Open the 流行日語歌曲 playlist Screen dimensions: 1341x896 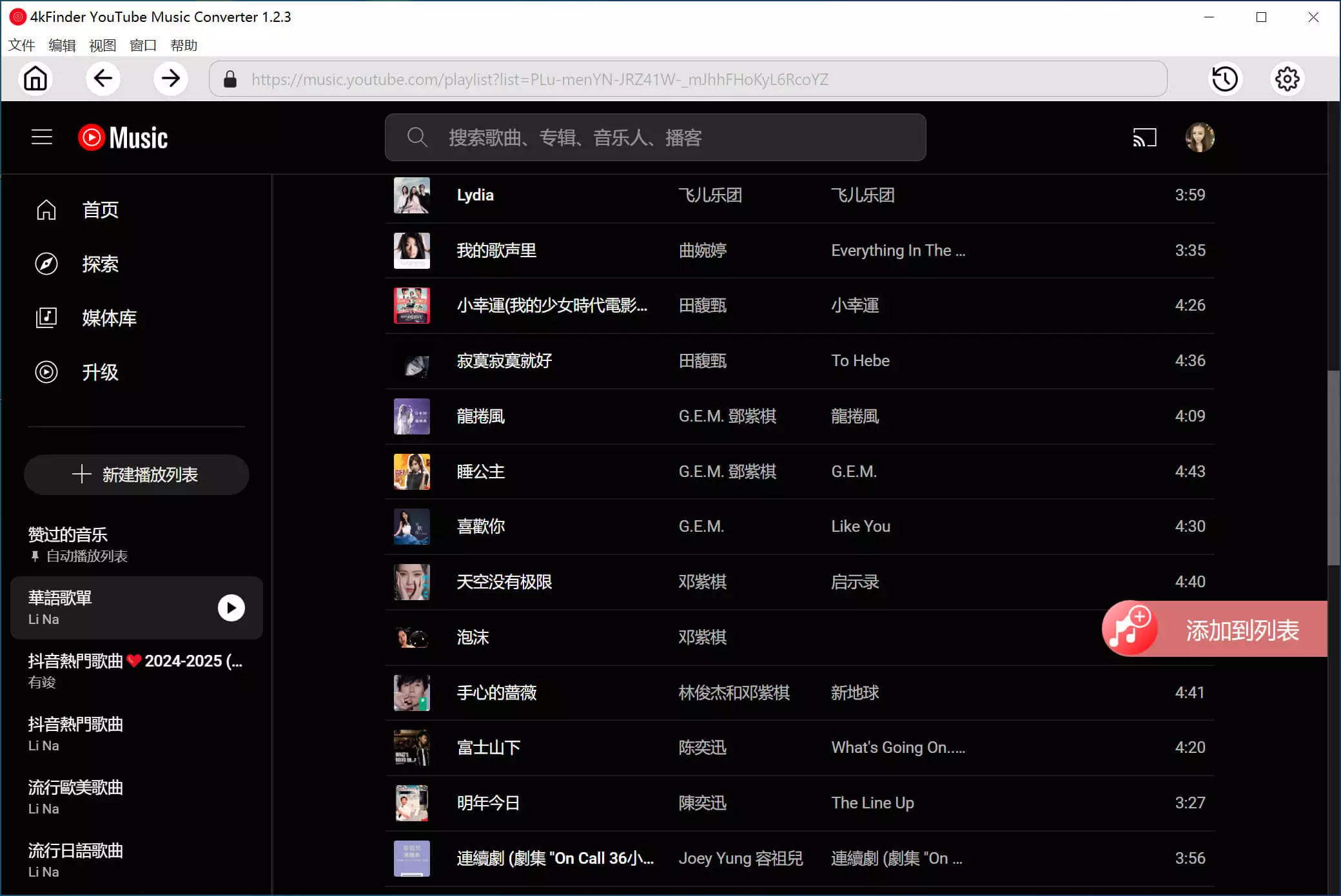[x=136, y=860]
